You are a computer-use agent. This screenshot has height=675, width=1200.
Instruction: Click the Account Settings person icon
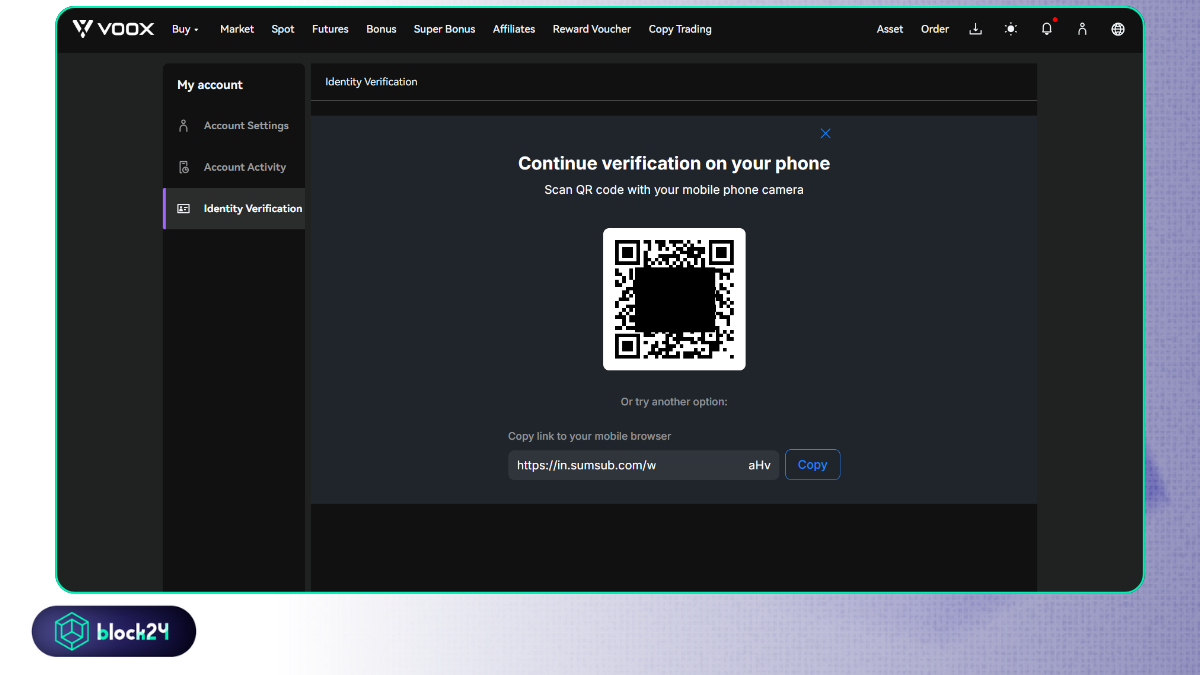pos(183,126)
